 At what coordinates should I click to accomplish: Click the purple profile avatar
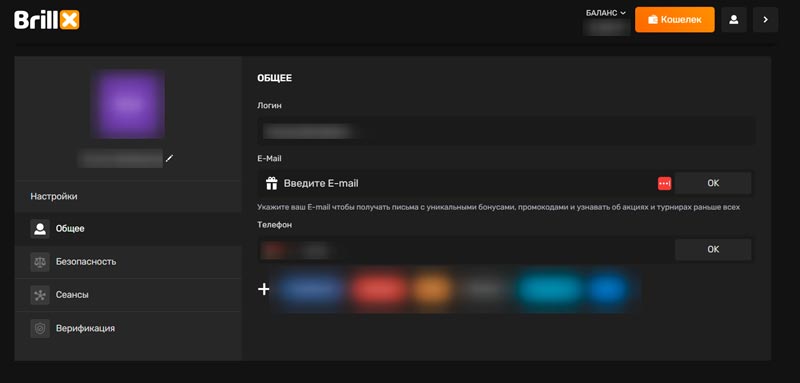coord(128,104)
